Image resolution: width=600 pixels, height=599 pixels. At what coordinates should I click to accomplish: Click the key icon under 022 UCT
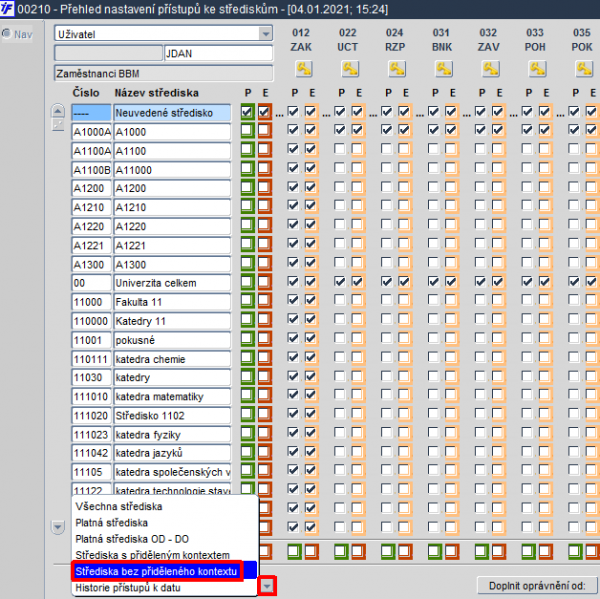350,69
